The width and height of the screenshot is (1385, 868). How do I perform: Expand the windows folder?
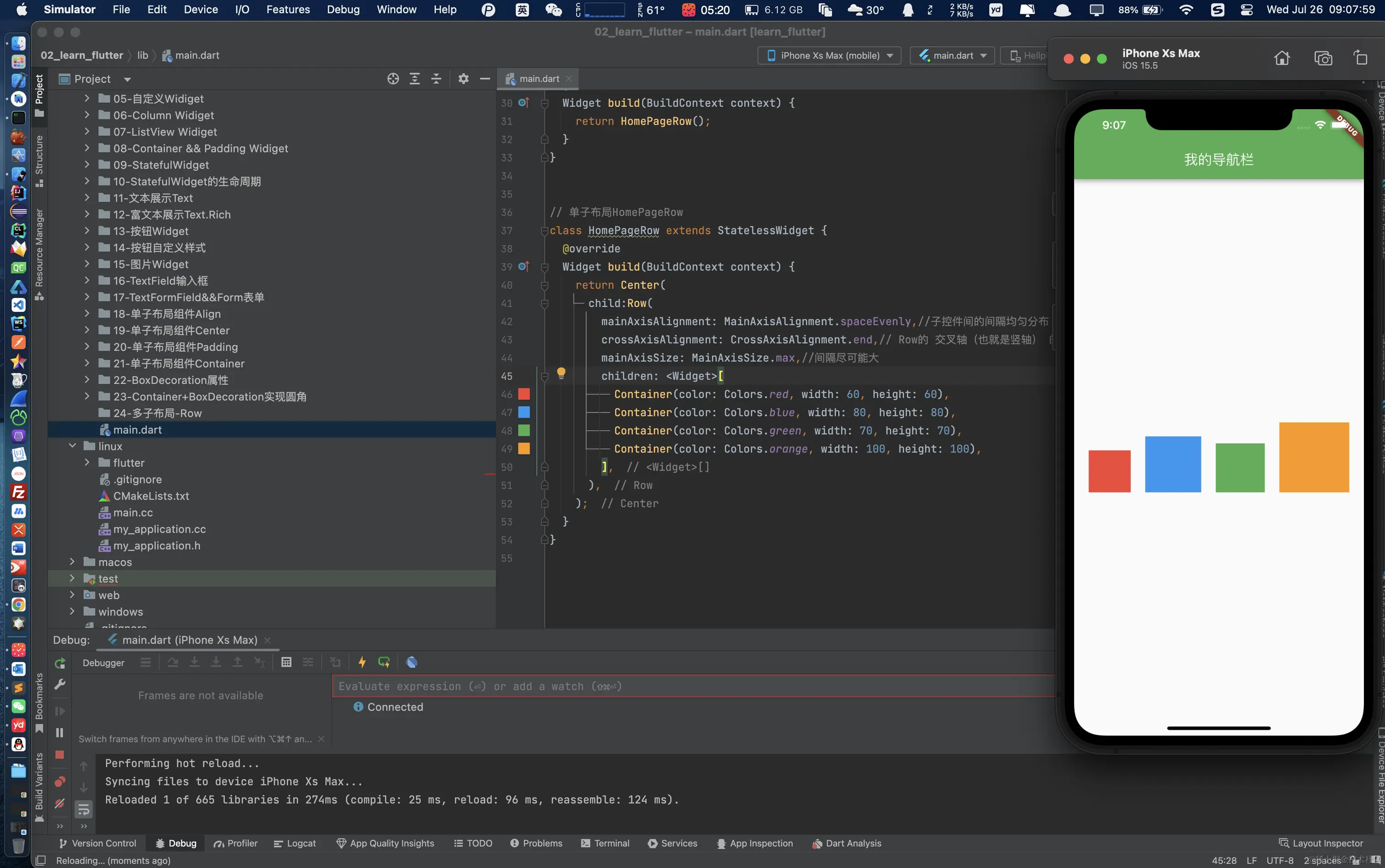click(72, 611)
